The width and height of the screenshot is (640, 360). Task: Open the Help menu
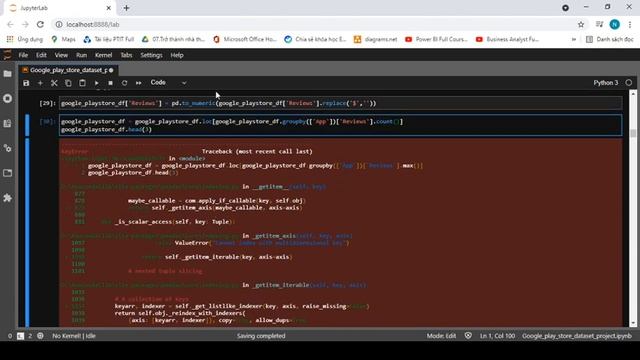point(177,55)
